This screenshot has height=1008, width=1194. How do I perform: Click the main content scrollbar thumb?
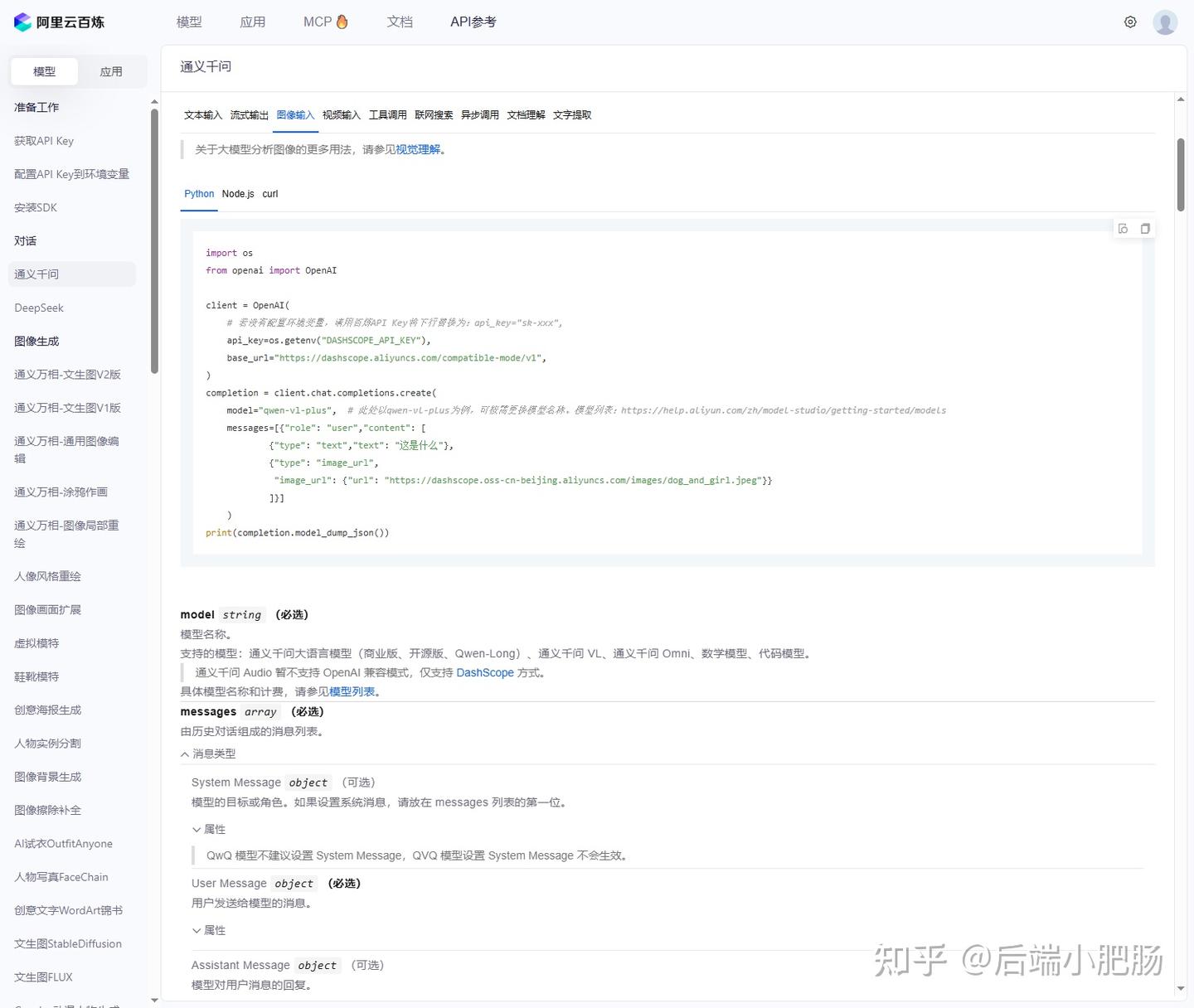(1181, 175)
